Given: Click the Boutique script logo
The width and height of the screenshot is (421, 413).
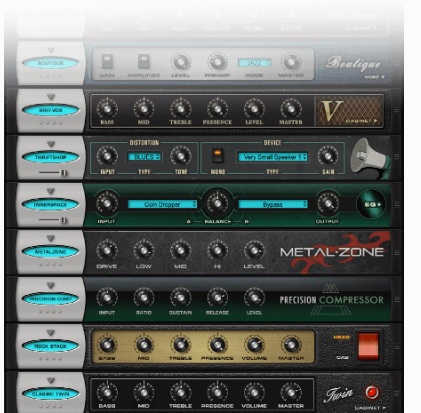Looking at the screenshot, I should pos(353,63).
